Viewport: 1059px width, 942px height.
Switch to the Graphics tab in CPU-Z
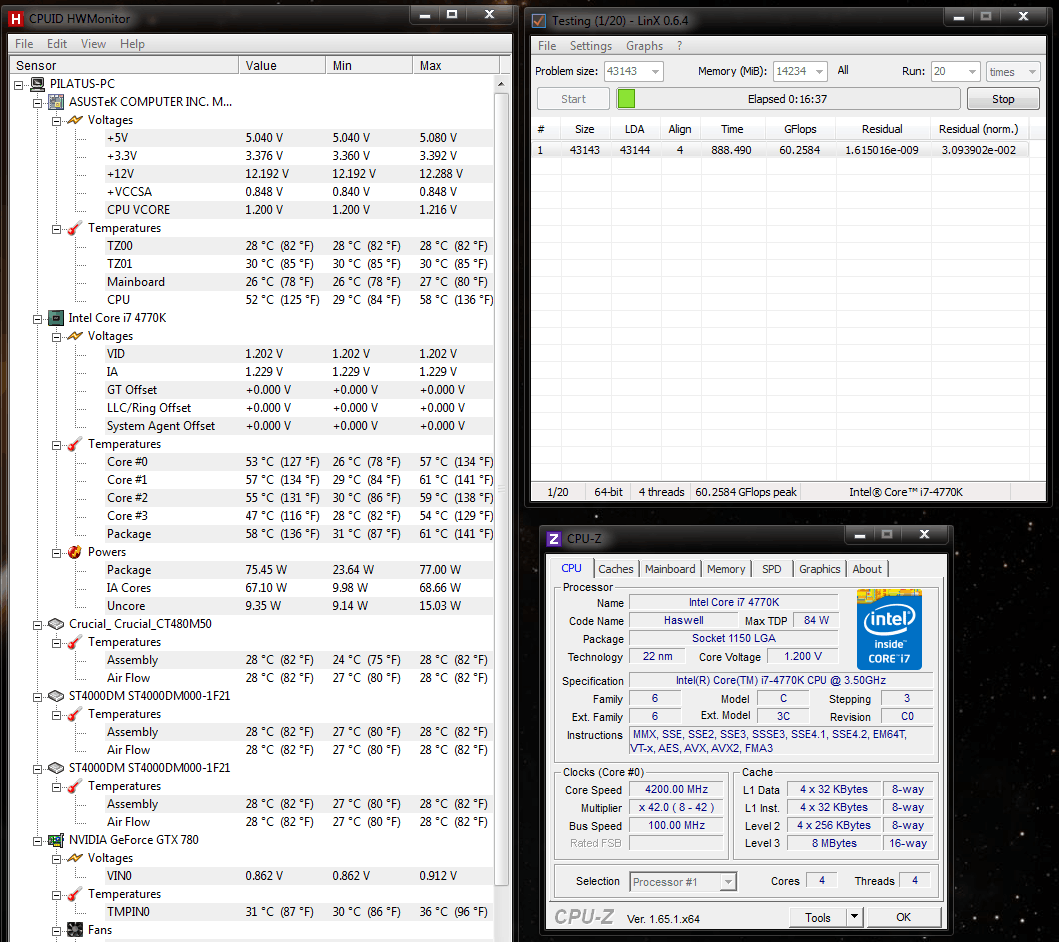point(819,569)
